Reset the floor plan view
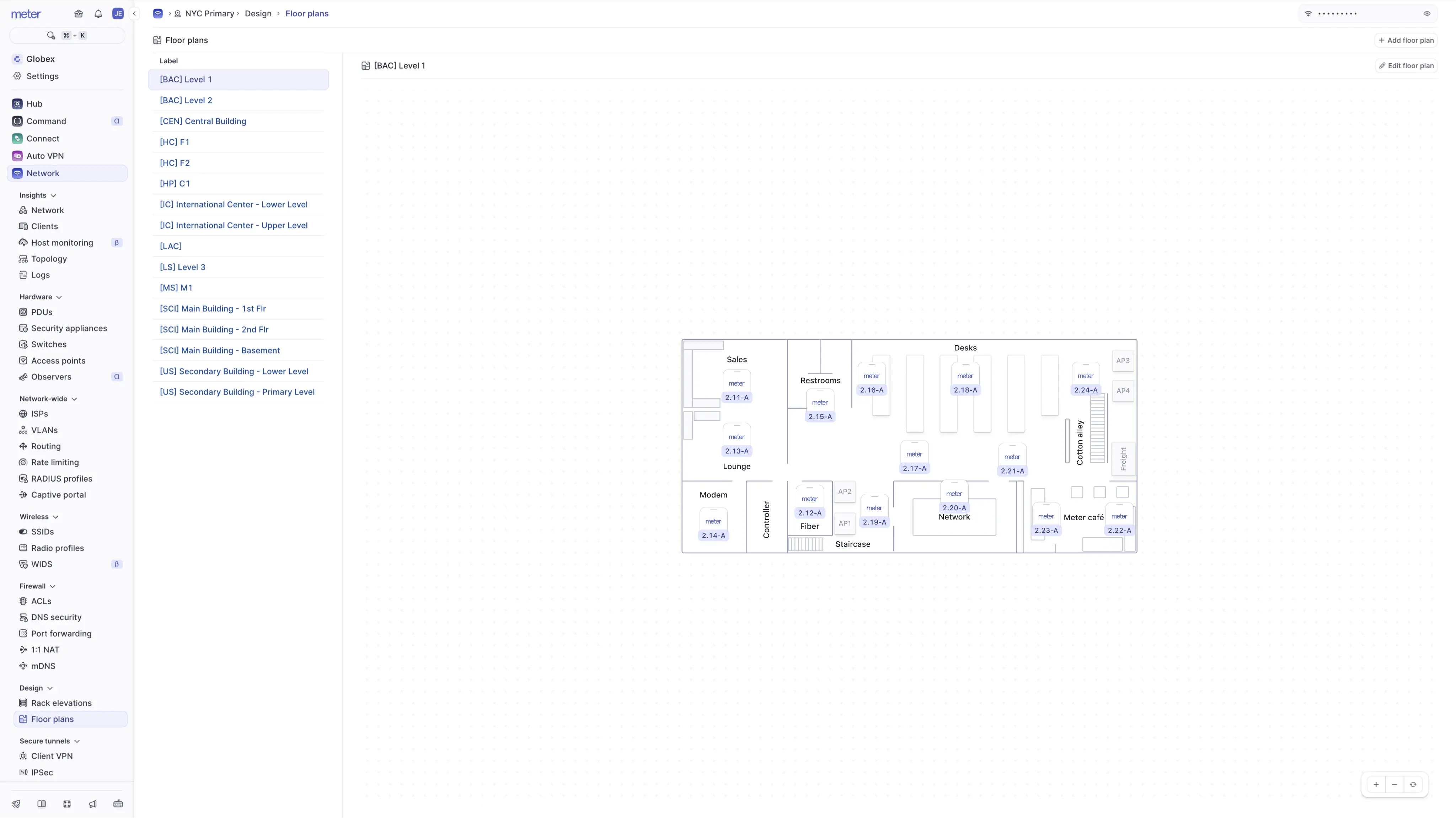 pyautogui.click(x=1413, y=784)
